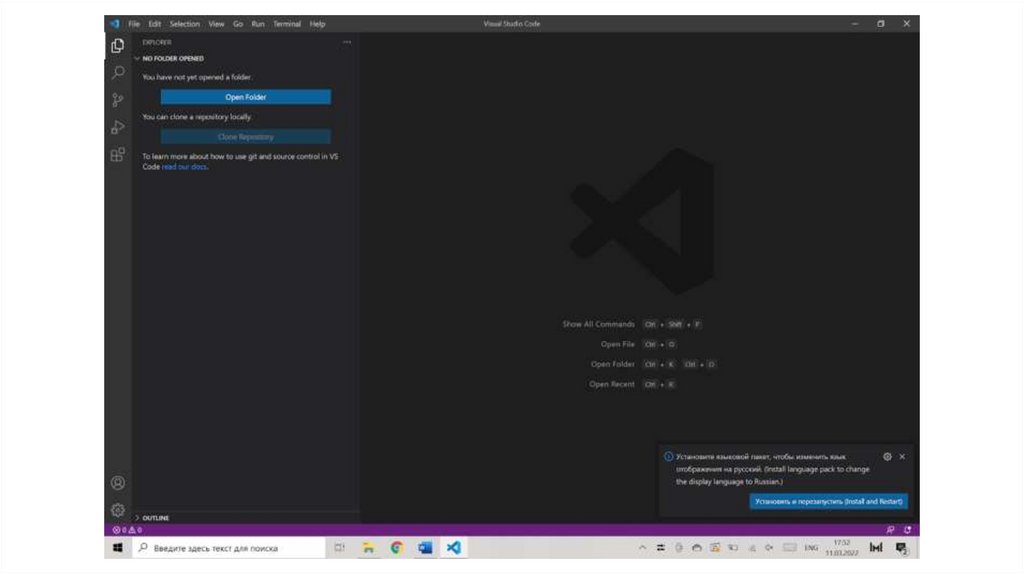Click errors and warnings indicator in status bar
The width and height of the screenshot is (1024, 574).
pos(127,530)
